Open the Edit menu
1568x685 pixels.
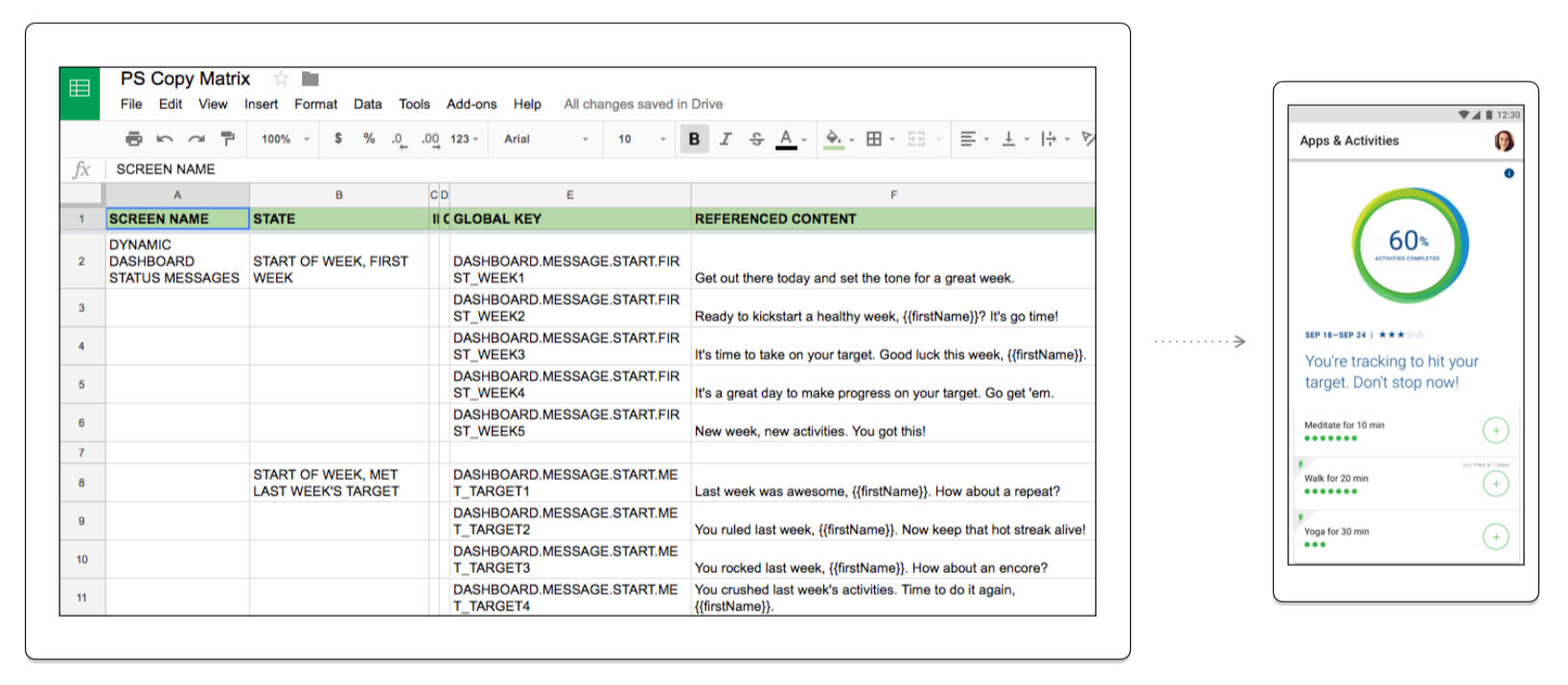tap(171, 103)
